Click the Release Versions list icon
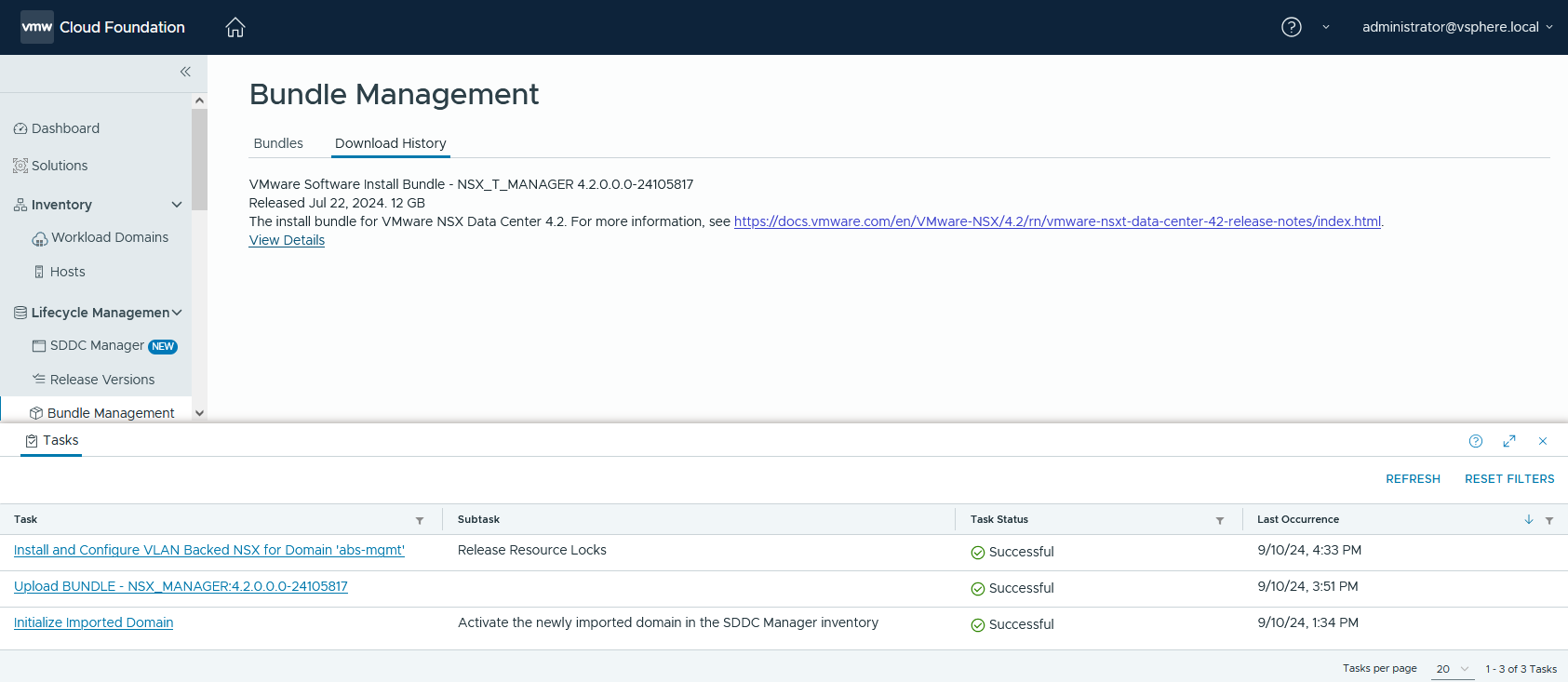The image size is (1568, 682). click(x=39, y=379)
